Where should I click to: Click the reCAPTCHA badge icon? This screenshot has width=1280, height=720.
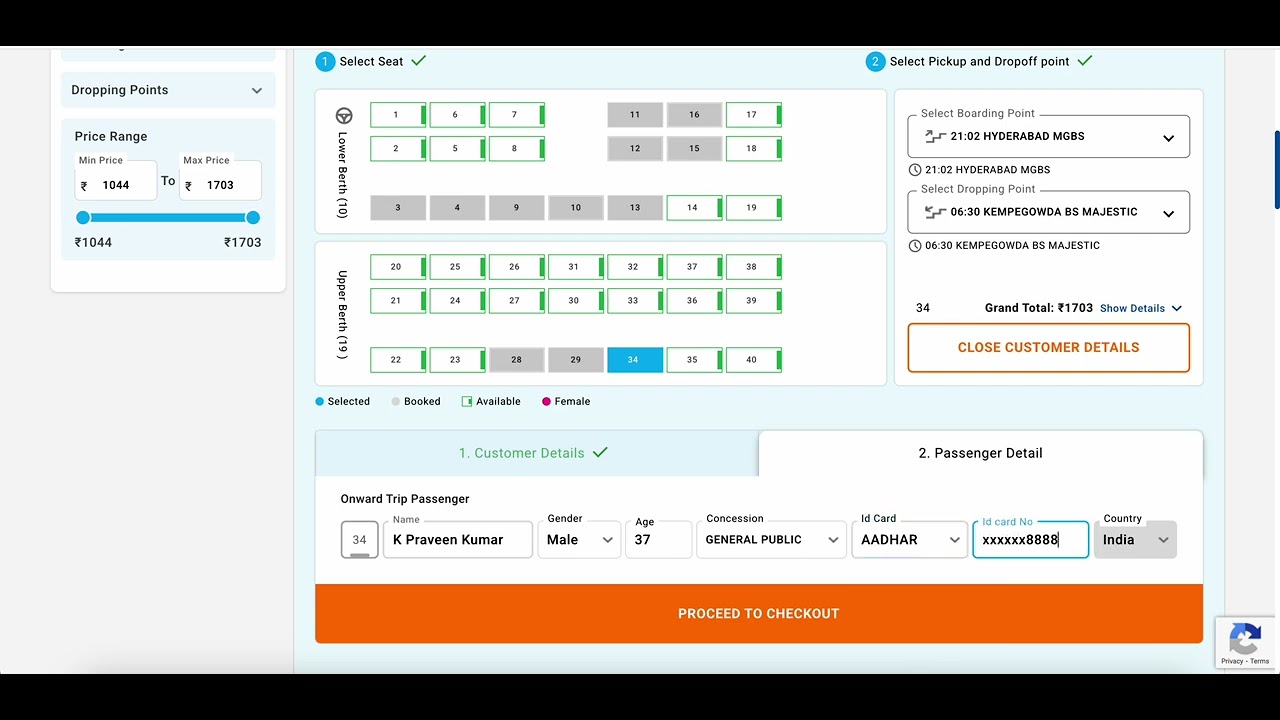coord(1245,638)
